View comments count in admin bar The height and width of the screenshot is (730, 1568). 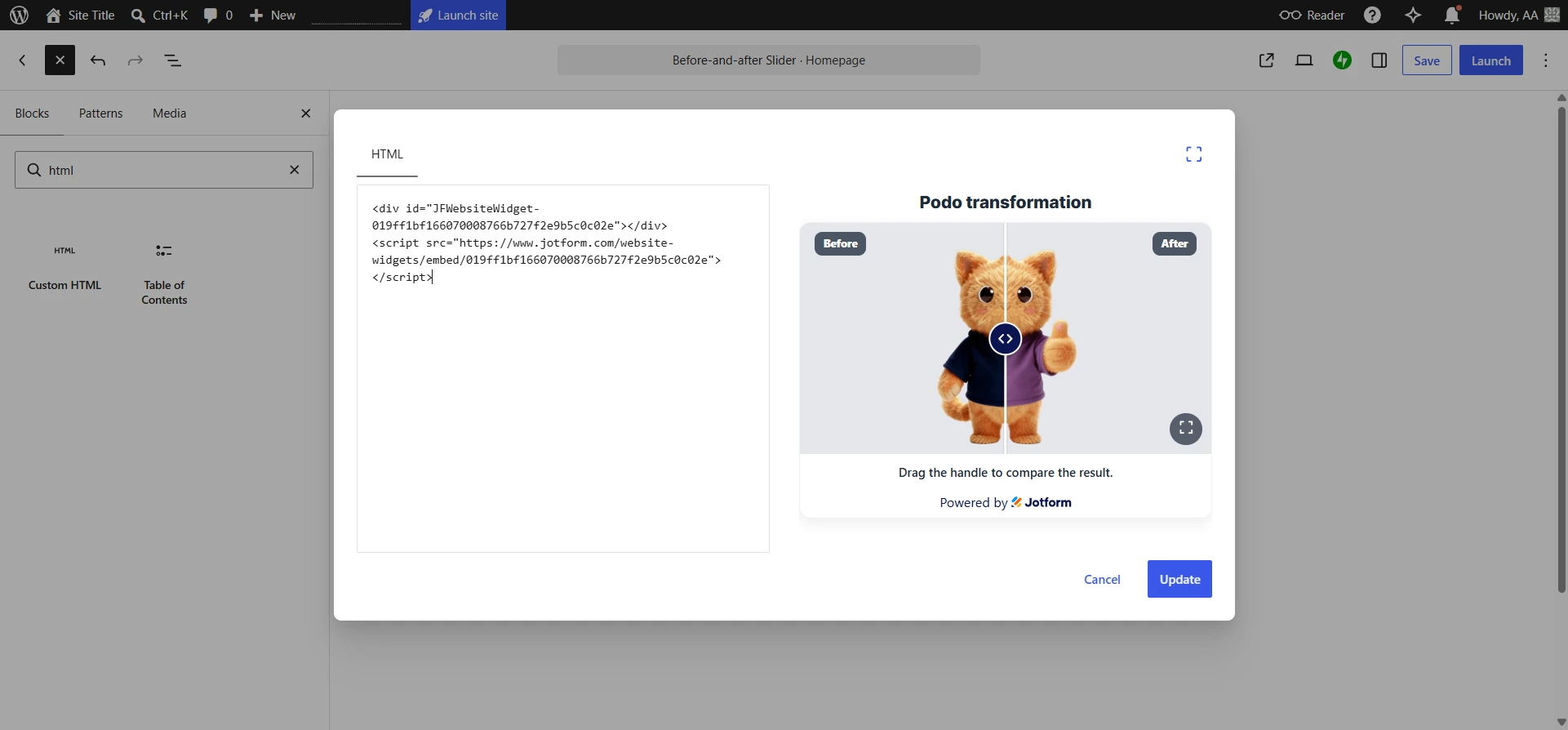218,15
